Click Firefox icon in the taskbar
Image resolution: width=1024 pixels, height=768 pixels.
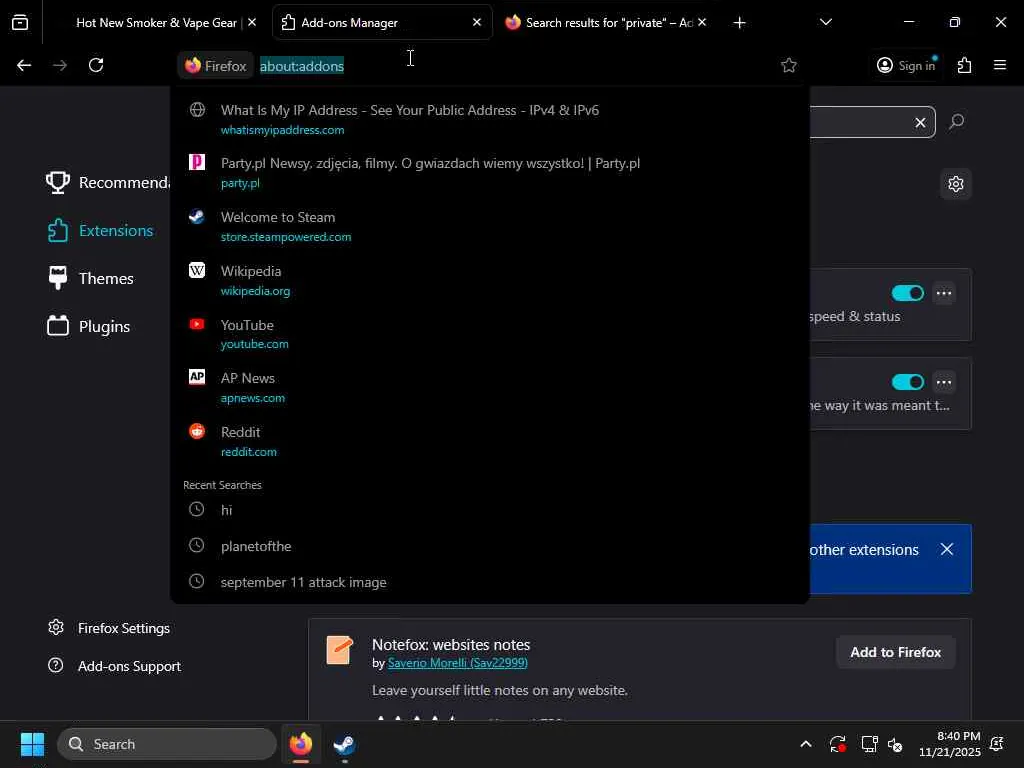301,744
